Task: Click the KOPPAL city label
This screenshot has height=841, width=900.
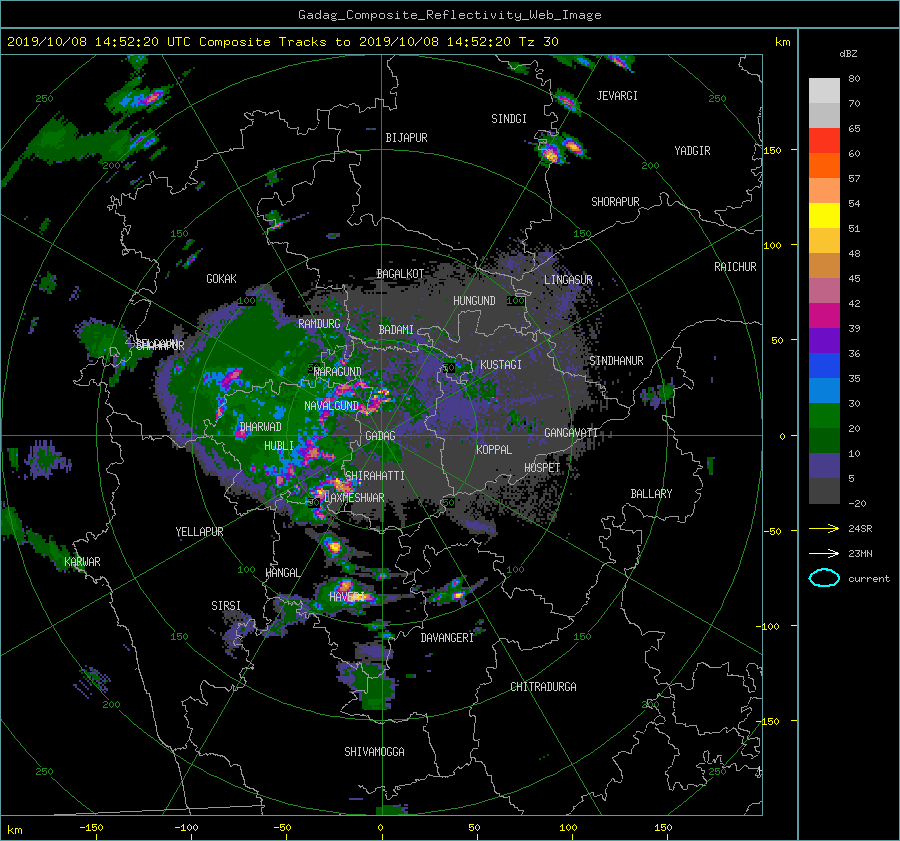Action: pyautogui.click(x=494, y=450)
